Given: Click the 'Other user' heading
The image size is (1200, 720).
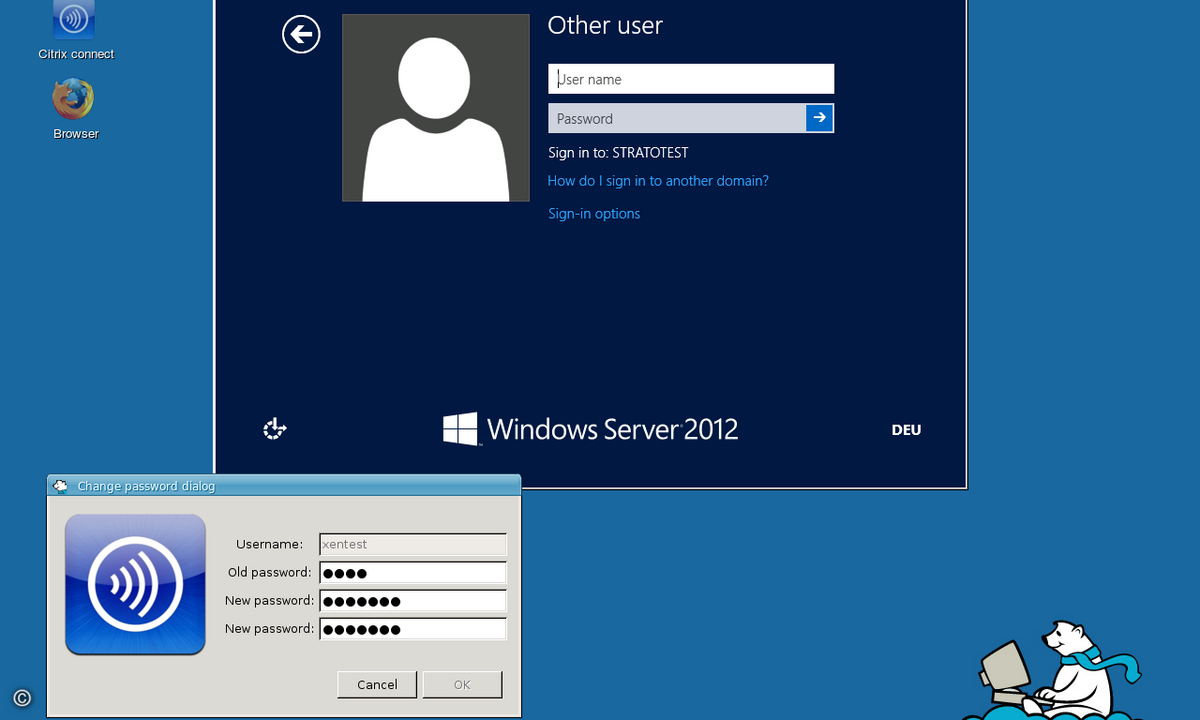Looking at the screenshot, I should 605,26.
